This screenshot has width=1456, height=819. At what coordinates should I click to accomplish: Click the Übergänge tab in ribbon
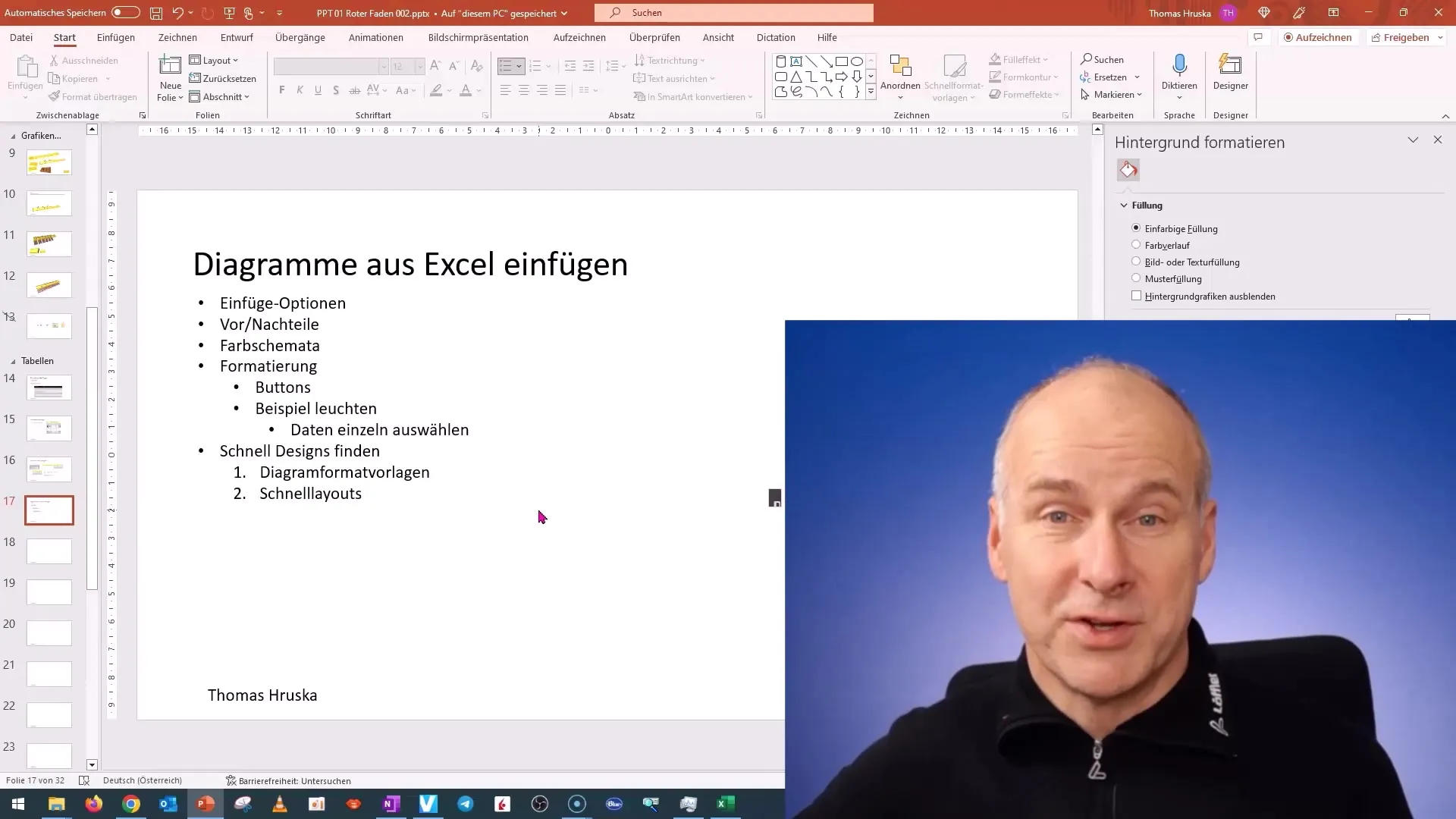pyautogui.click(x=299, y=37)
